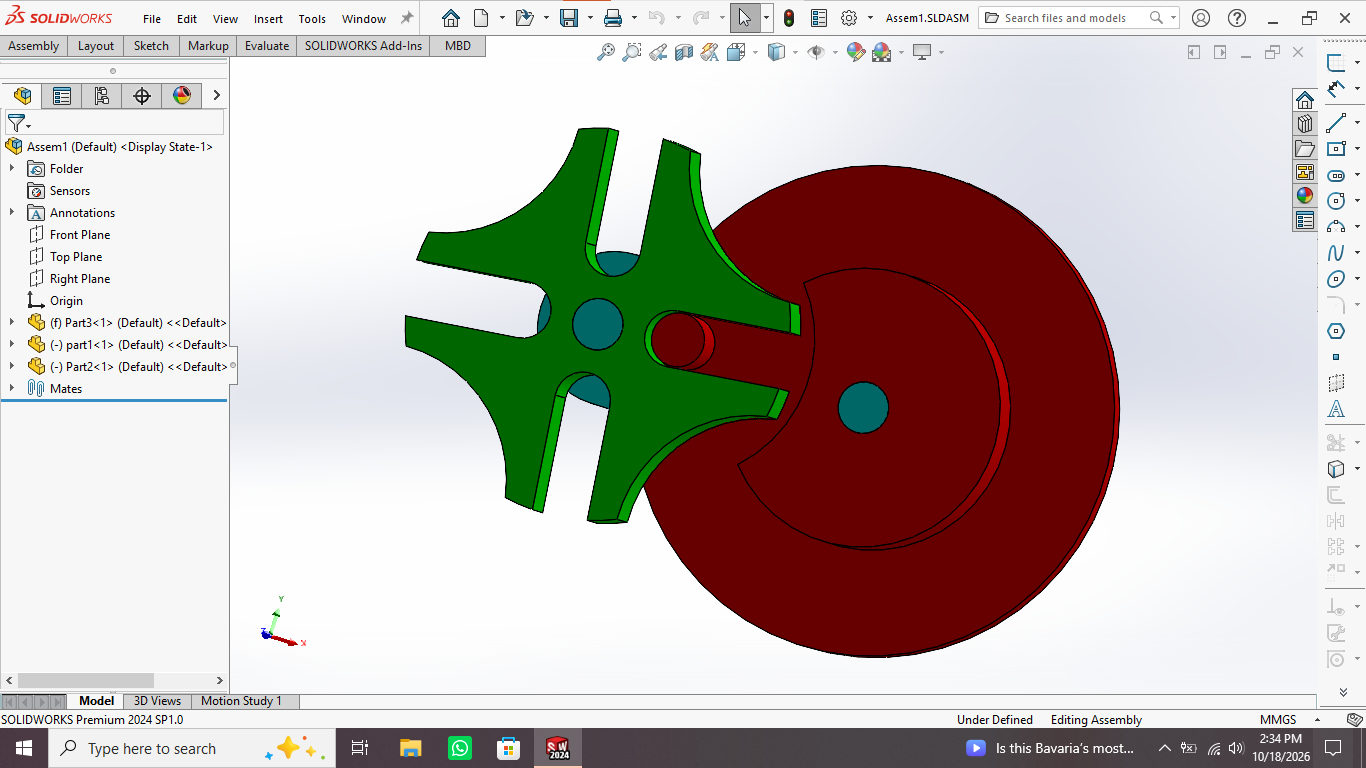Image resolution: width=1366 pixels, height=768 pixels.
Task: Open the Help question mark button
Action: [1237, 18]
